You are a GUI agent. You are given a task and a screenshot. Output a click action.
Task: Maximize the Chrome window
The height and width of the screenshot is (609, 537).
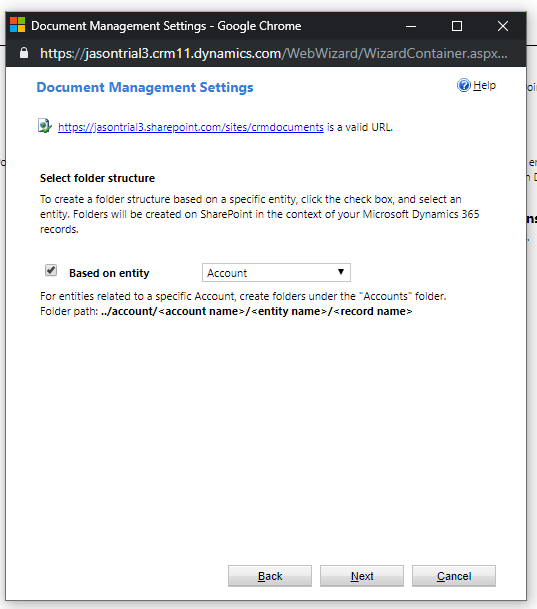457,26
